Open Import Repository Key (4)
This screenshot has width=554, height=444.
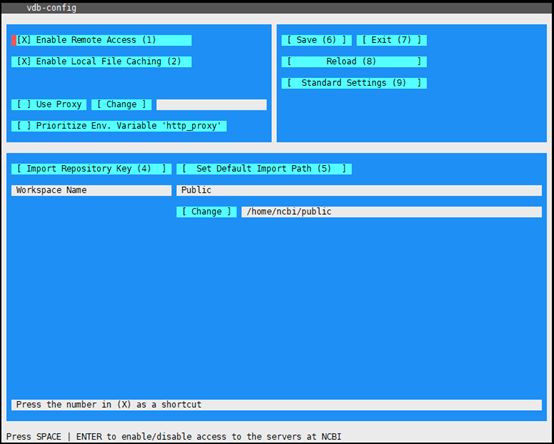[92, 169]
